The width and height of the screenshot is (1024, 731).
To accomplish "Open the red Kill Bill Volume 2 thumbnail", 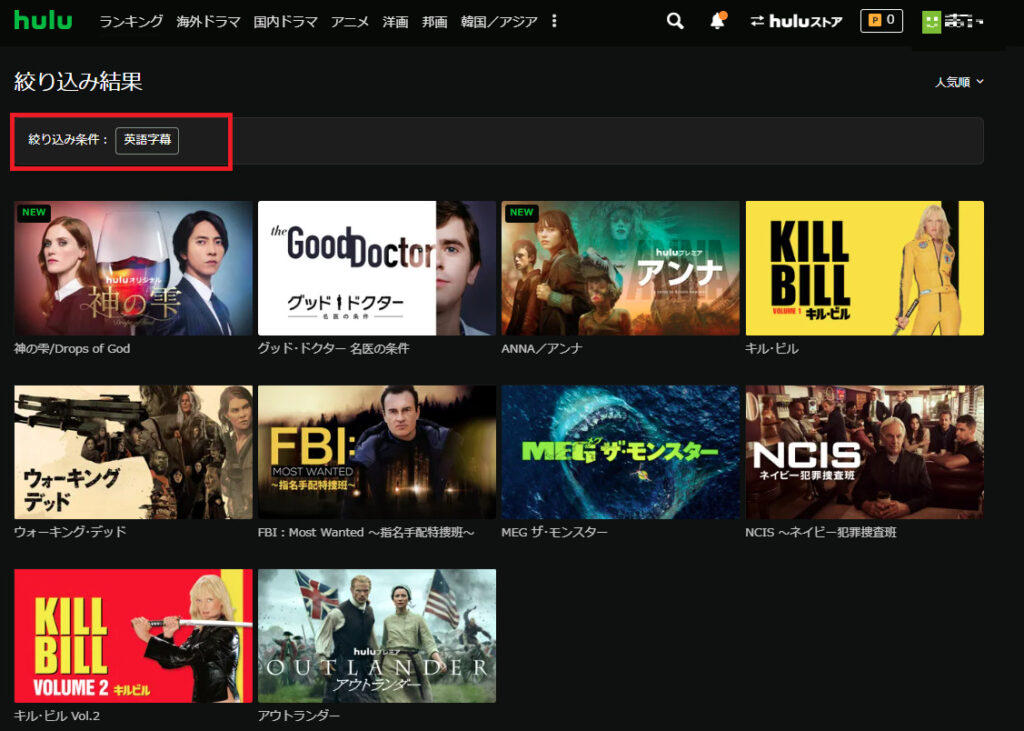I will [x=133, y=636].
